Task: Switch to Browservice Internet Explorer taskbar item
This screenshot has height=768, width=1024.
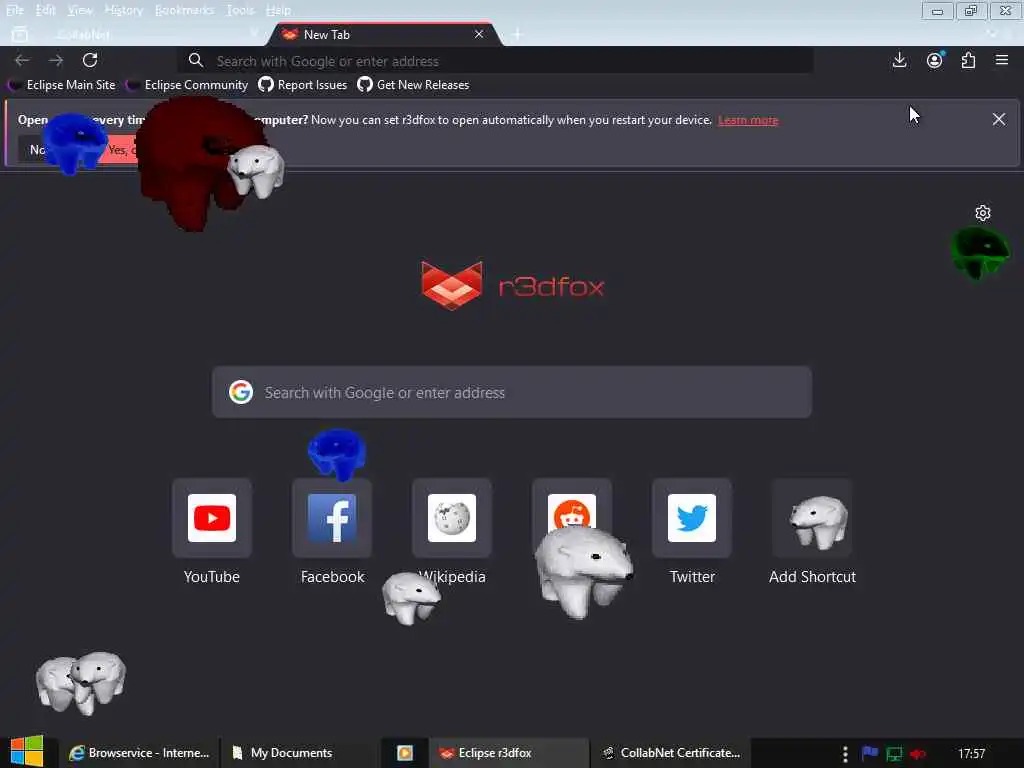Action: click(x=140, y=753)
